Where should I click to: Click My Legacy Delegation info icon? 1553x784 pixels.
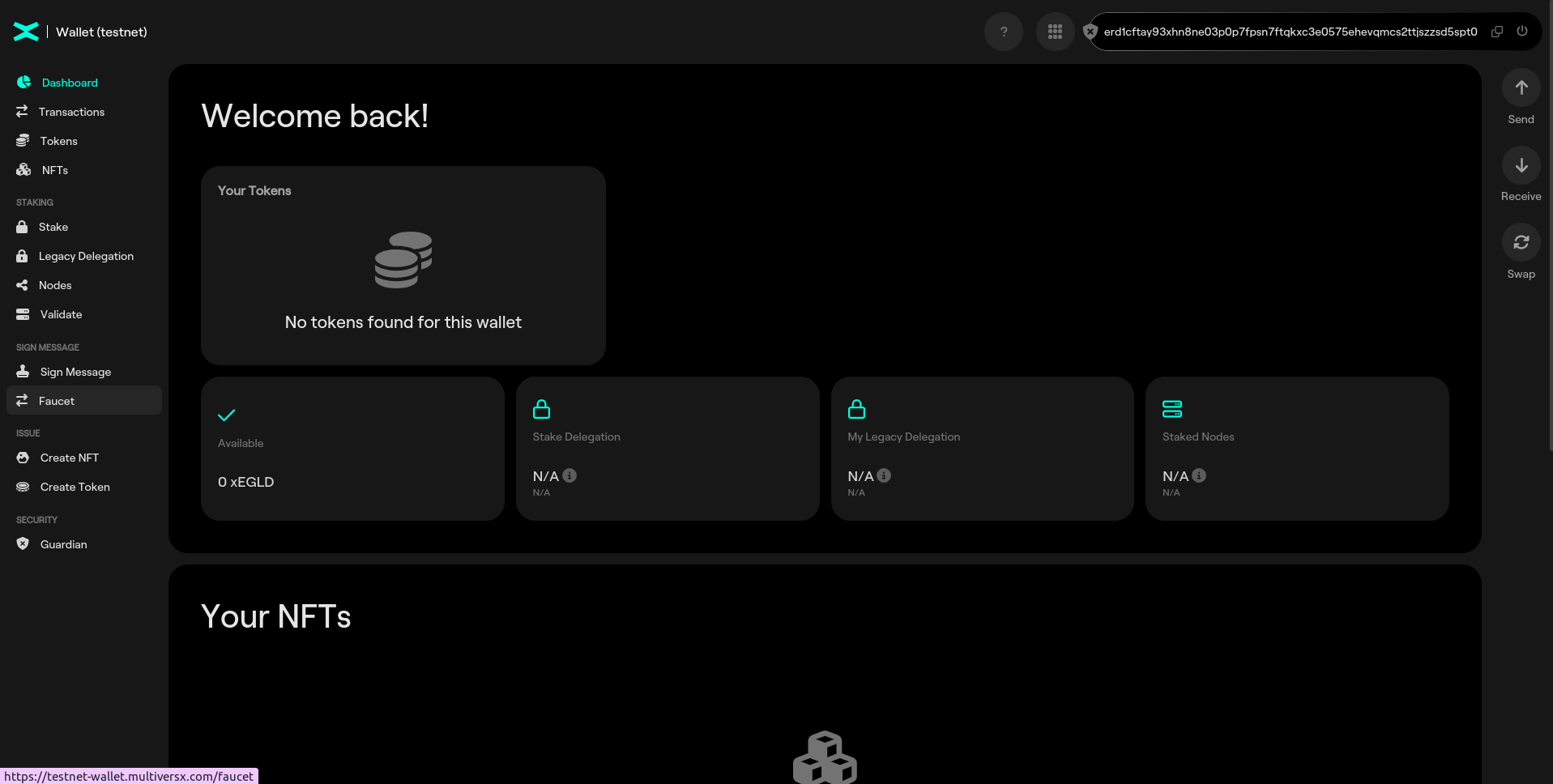click(884, 475)
